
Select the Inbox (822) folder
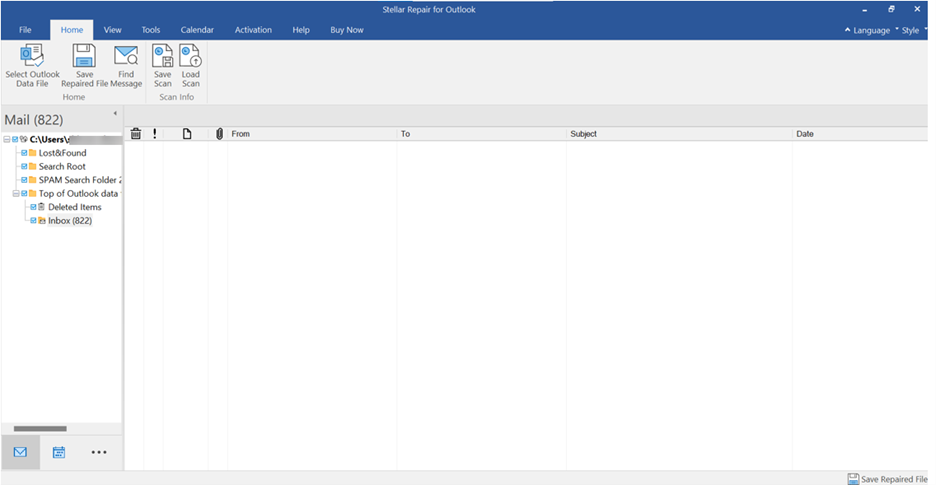(70, 220)
